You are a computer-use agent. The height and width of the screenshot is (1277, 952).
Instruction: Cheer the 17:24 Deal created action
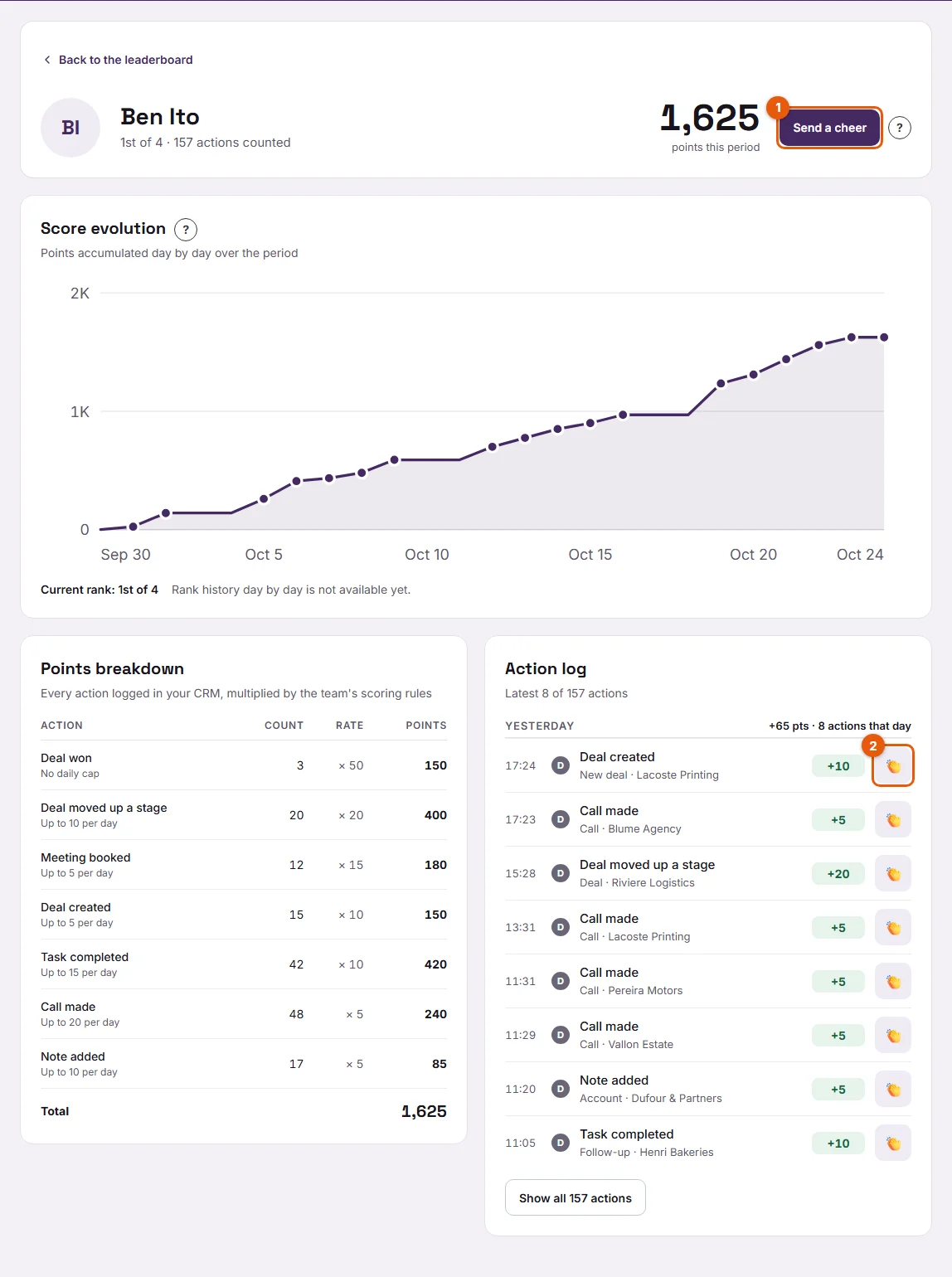[893, 766]
